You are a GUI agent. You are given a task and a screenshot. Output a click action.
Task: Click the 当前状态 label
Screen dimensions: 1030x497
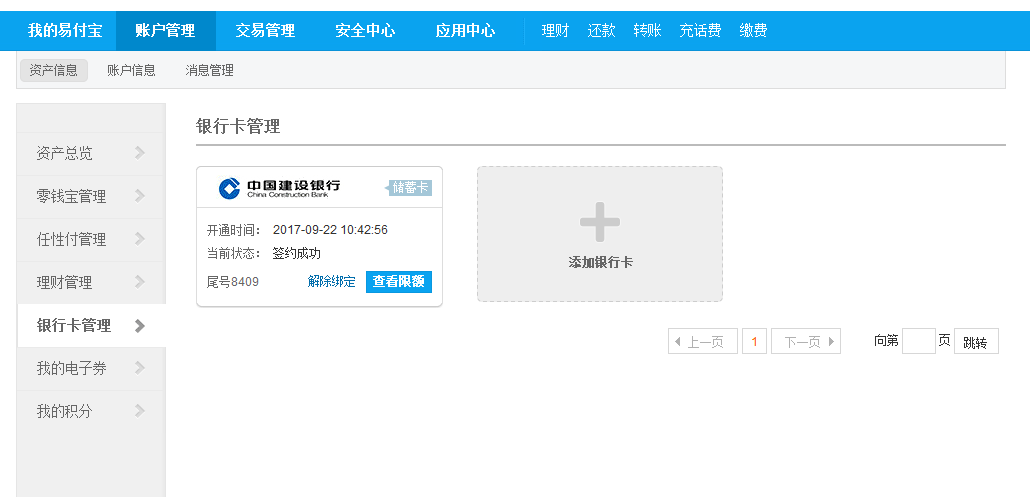click(234, 253)
